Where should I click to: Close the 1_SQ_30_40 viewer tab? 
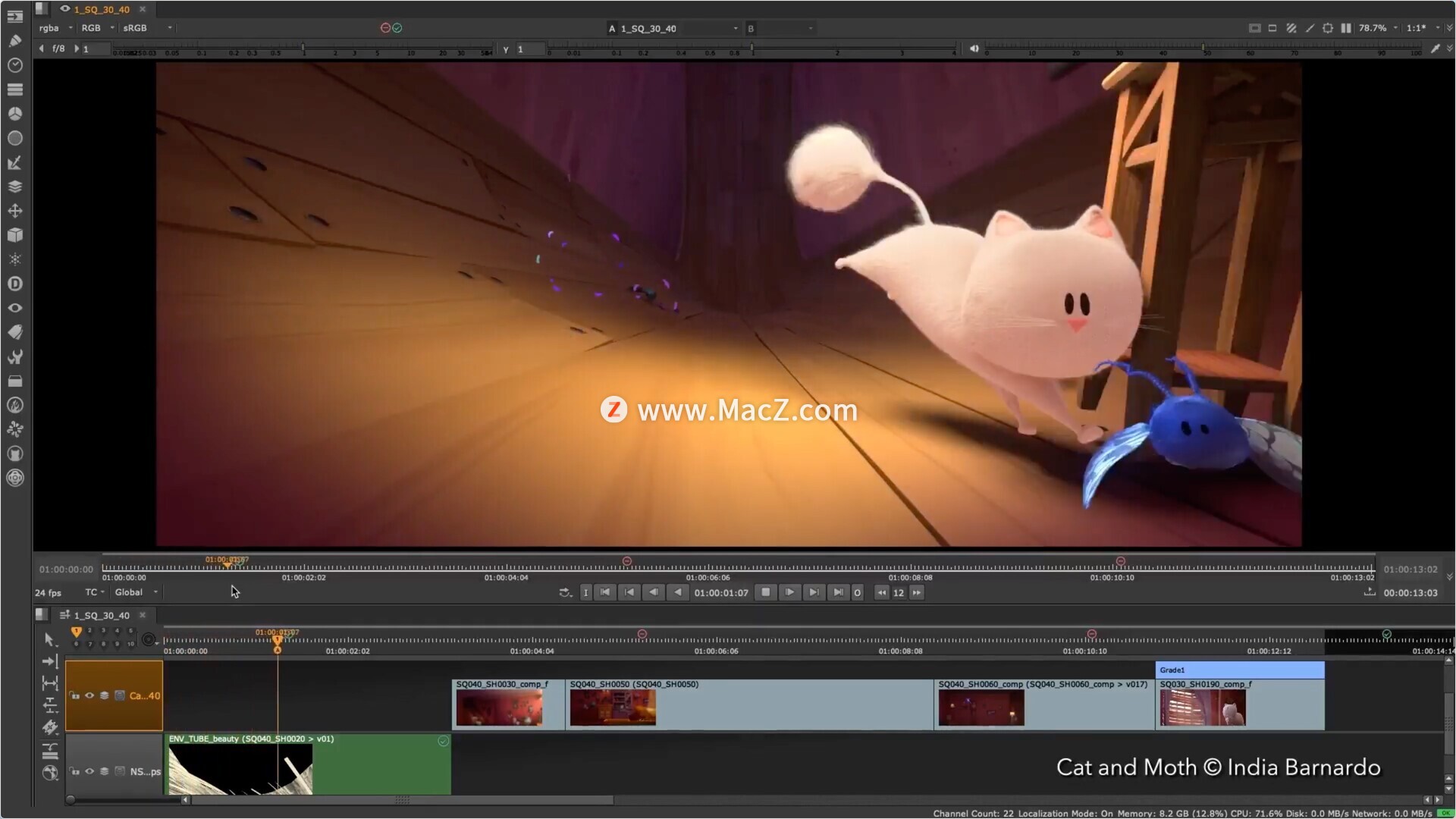[143, 9]
